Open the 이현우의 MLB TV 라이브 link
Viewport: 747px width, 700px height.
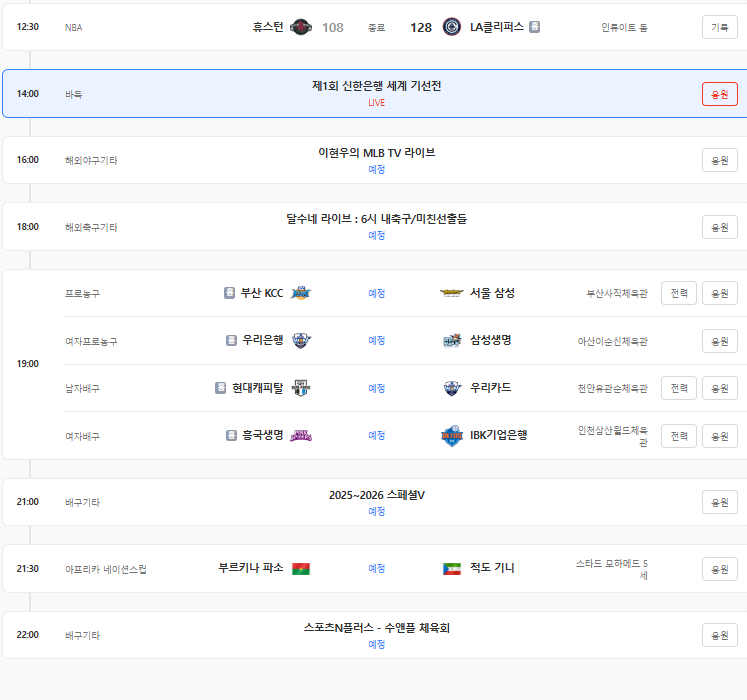pyautogui.click(x=376, y=153)
